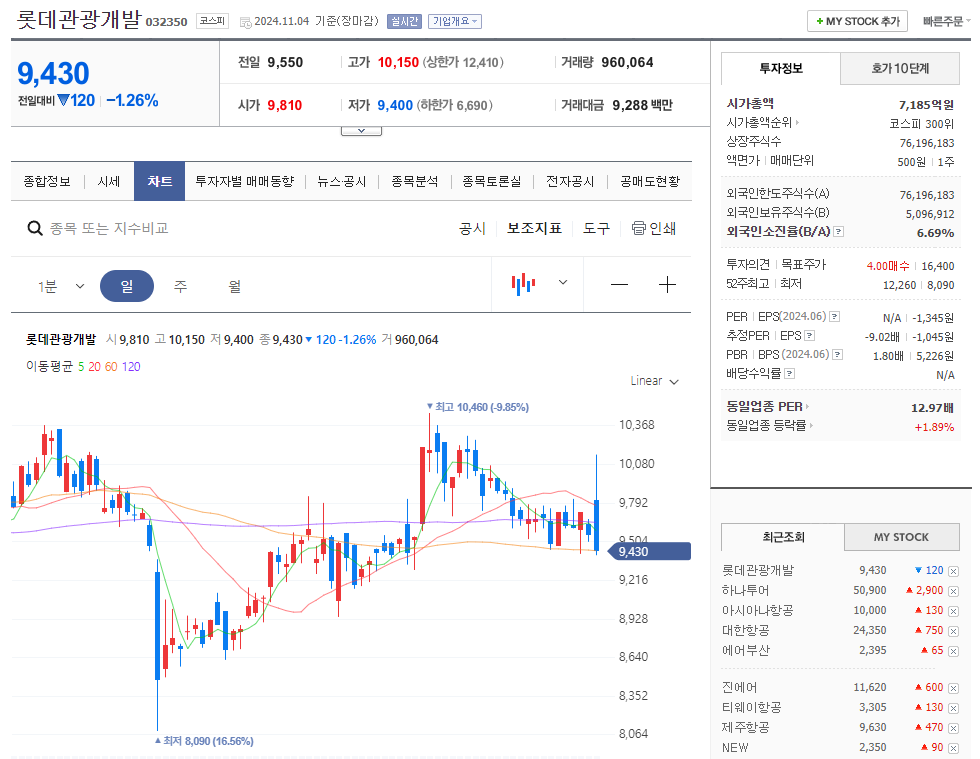
Task: Open chart type dropdown arrow
Action: [562, 283]
